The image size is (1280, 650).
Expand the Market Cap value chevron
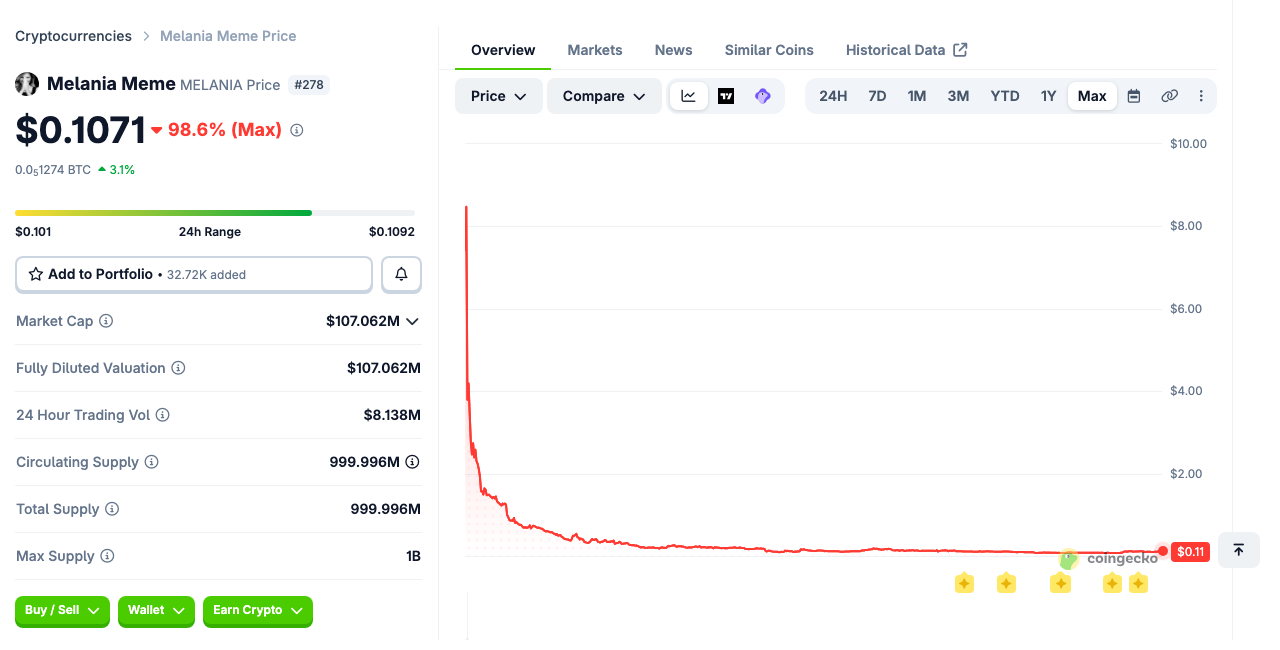pos(413,321)
